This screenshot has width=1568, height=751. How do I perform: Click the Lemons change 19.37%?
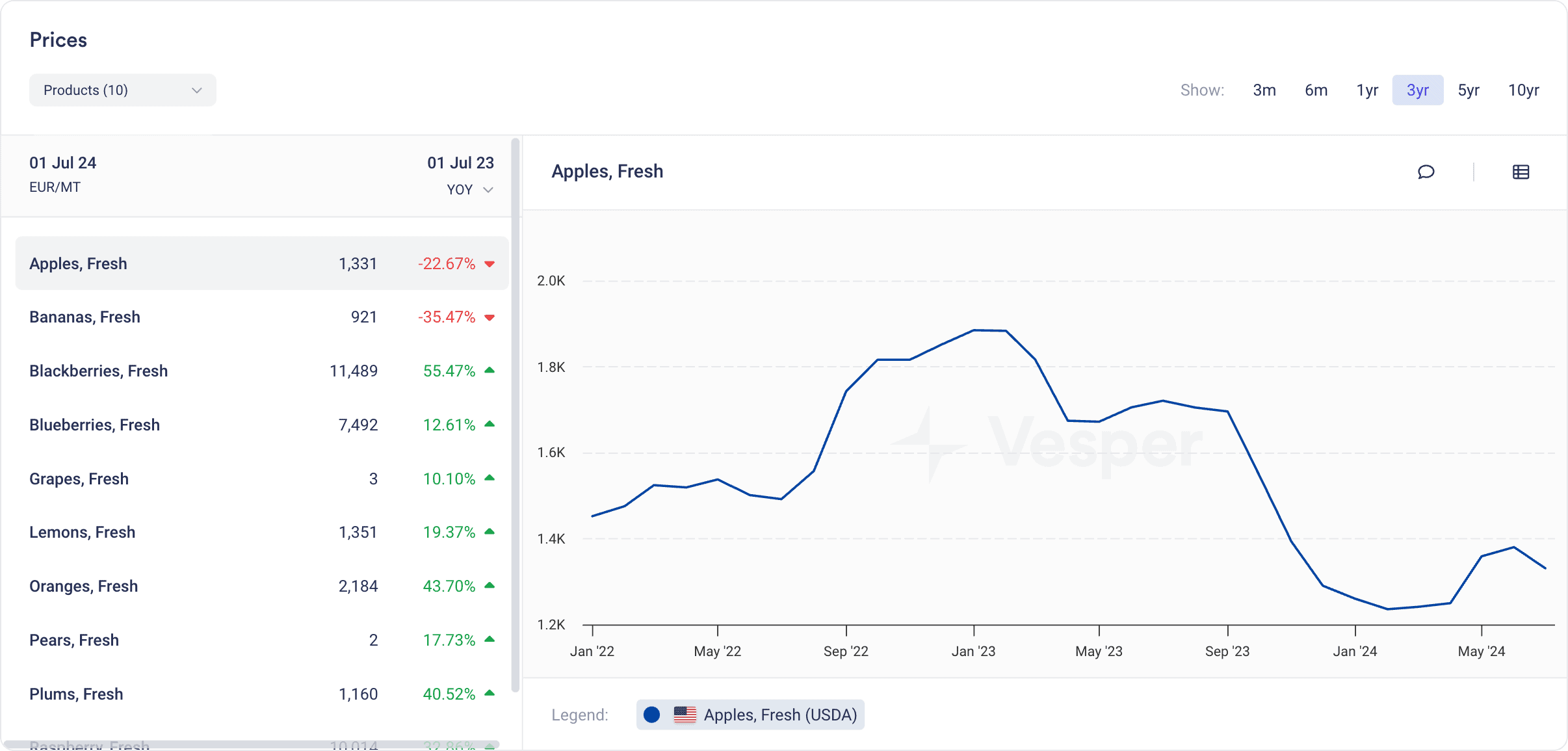point(449,532)
